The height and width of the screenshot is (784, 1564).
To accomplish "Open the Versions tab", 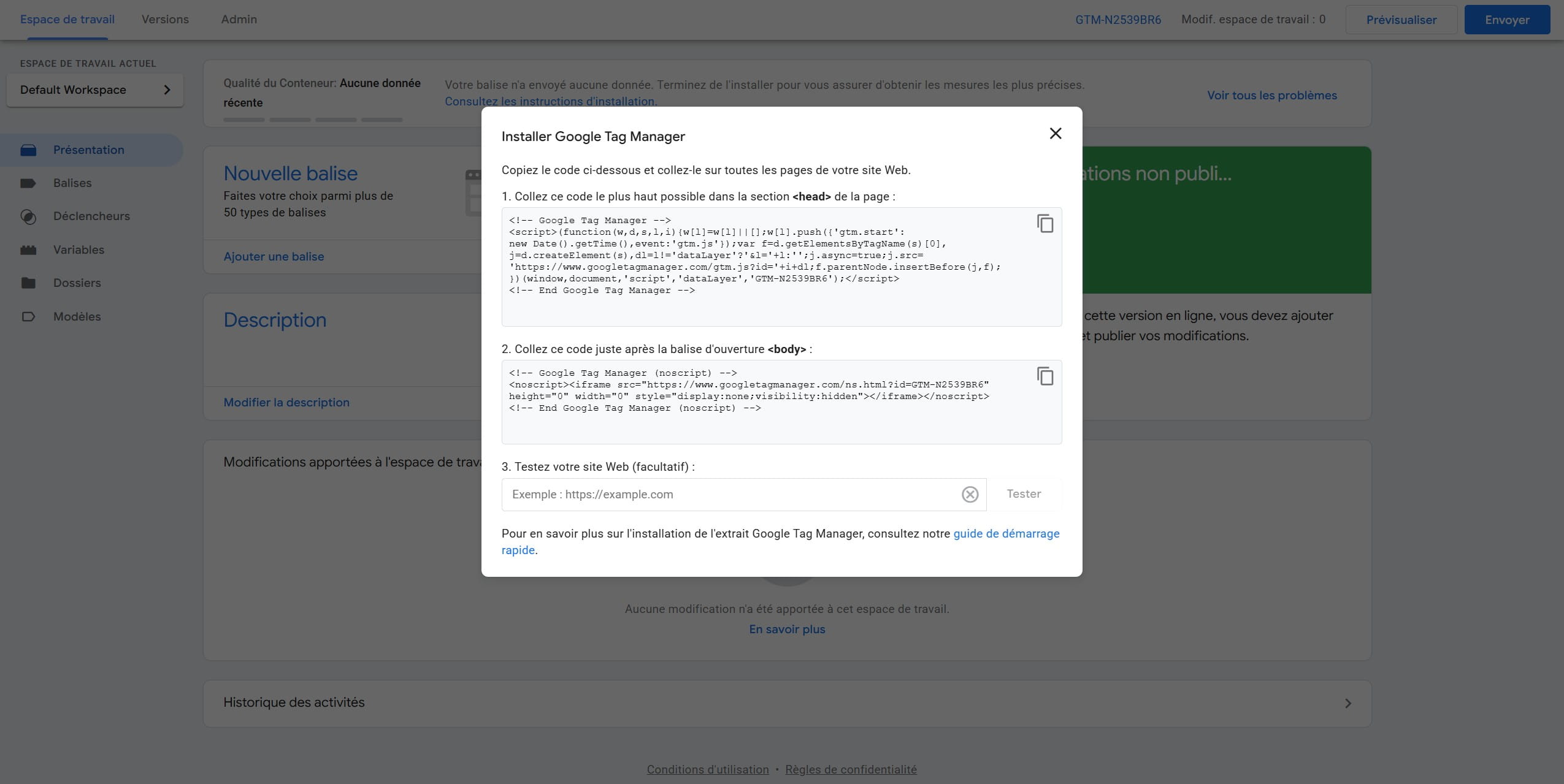I will pyautogui.click(x=165, y=20).
